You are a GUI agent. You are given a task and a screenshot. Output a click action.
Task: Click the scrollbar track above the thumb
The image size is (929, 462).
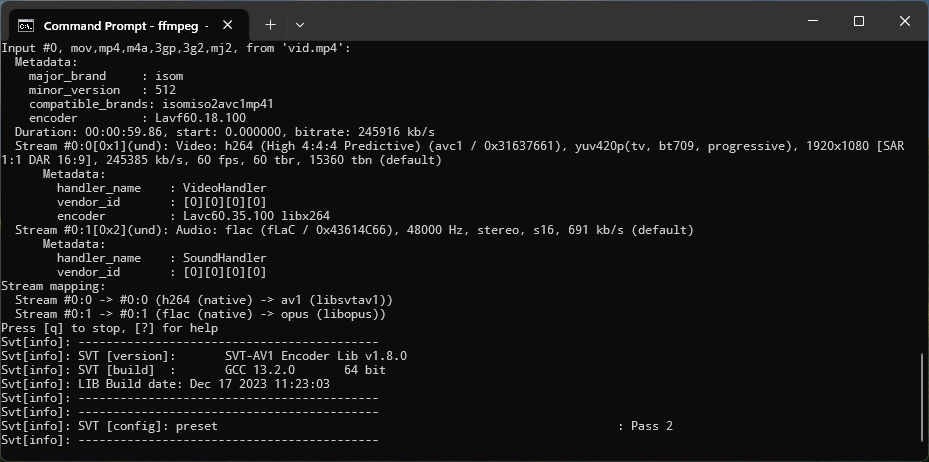tap(922, 195)
